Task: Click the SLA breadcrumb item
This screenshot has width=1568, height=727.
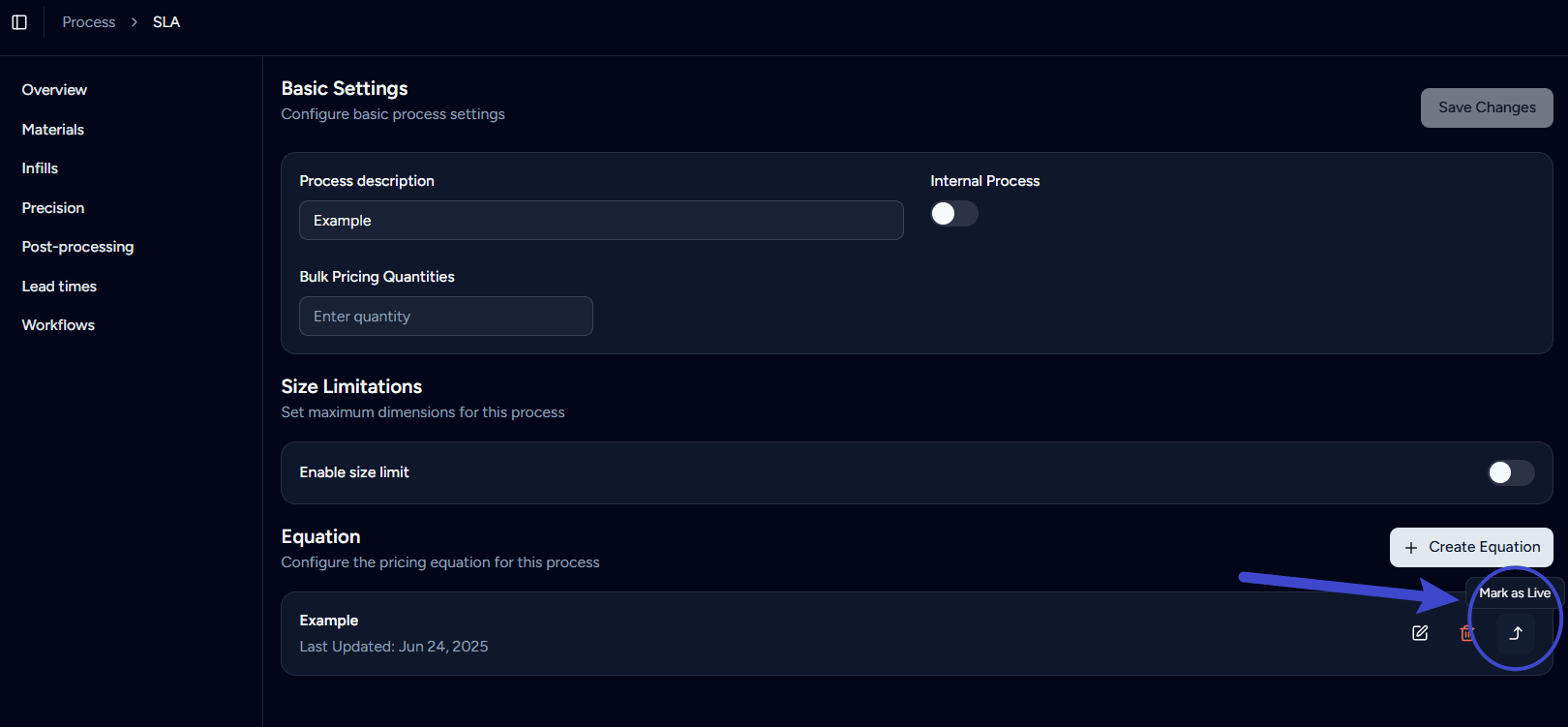Action: tap(166, 22)
